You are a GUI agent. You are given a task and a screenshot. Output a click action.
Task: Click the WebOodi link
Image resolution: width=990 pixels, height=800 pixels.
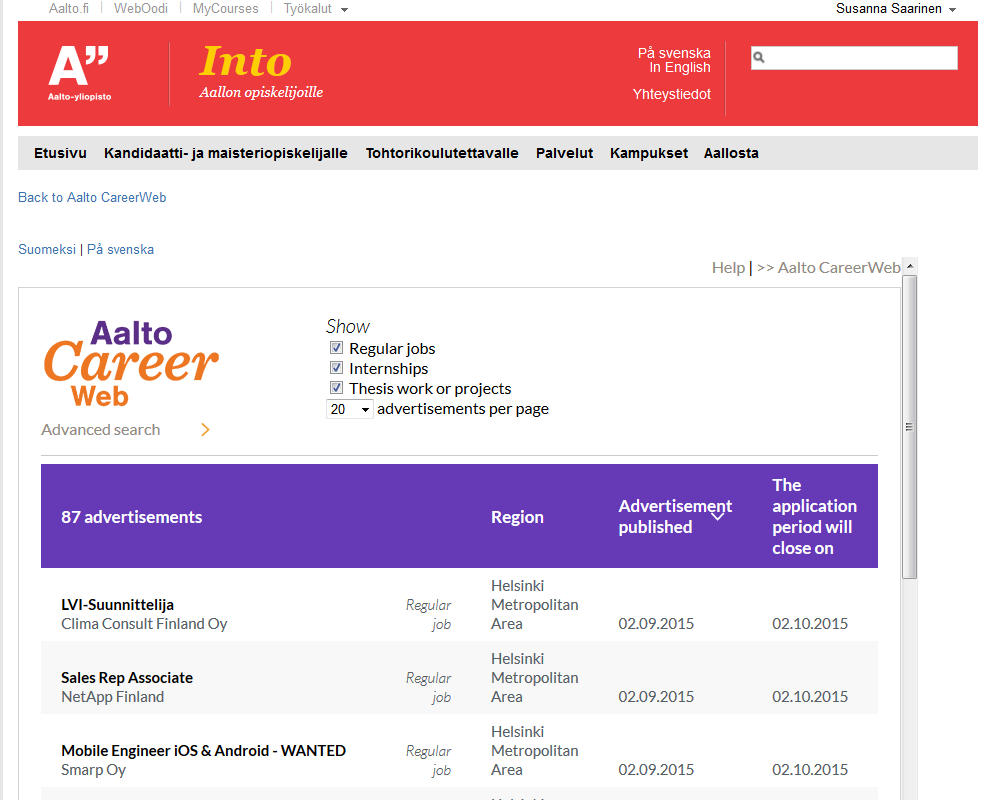tap(141, 9)
